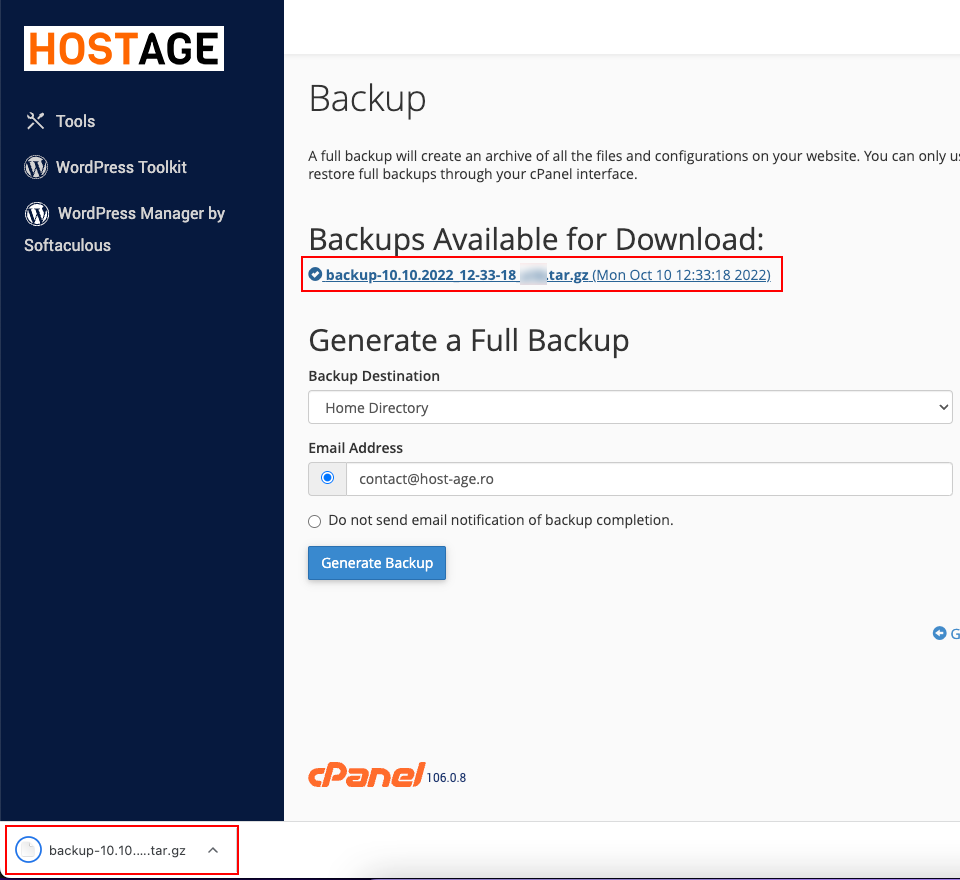
Task: Click the partially visible G link on right
Action: tap(954, 632)
